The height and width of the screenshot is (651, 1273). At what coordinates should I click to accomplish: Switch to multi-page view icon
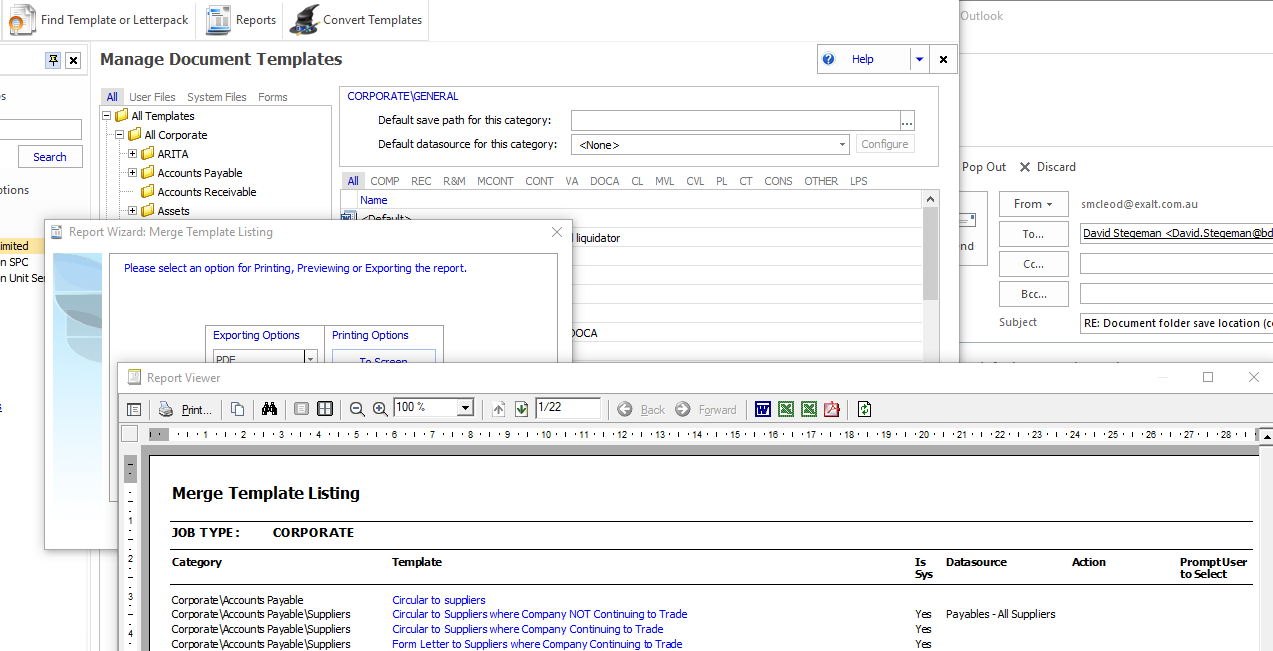point(325,409)
